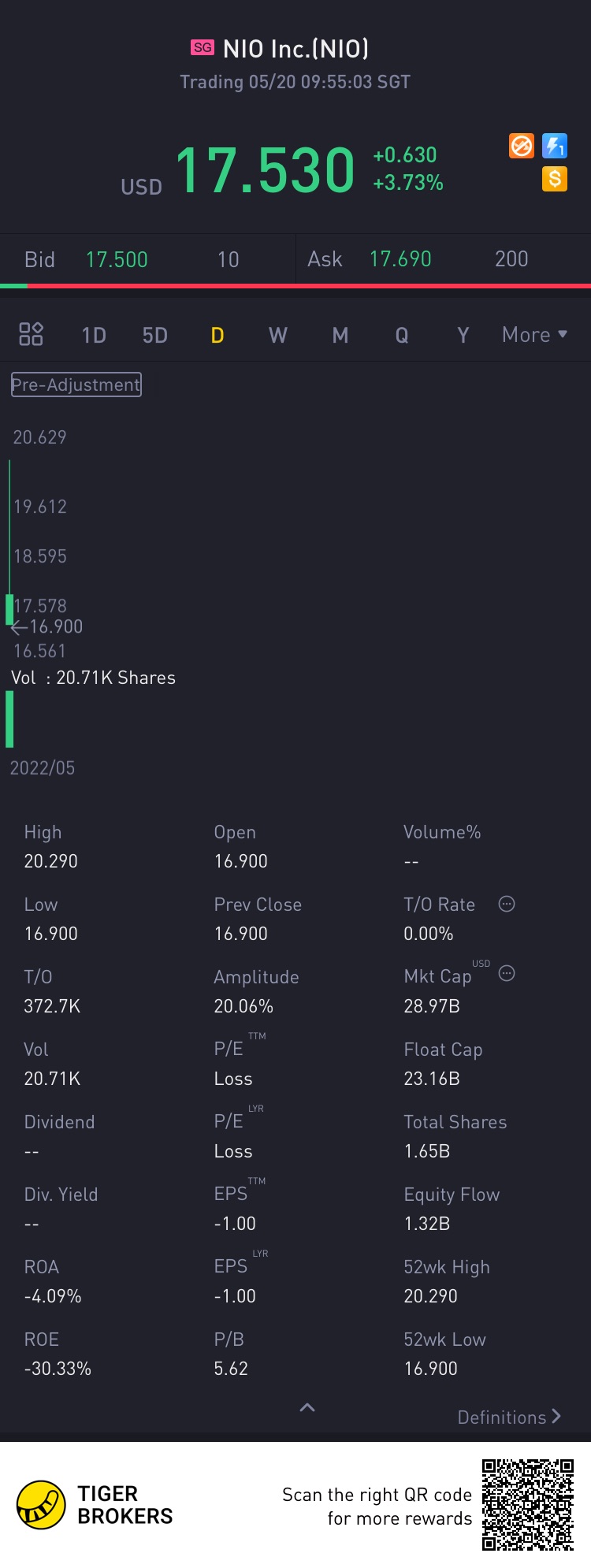Click the blue lightning Level 1 badge
The width and height of the screenshot is (591, 1568).
(555, 146)
